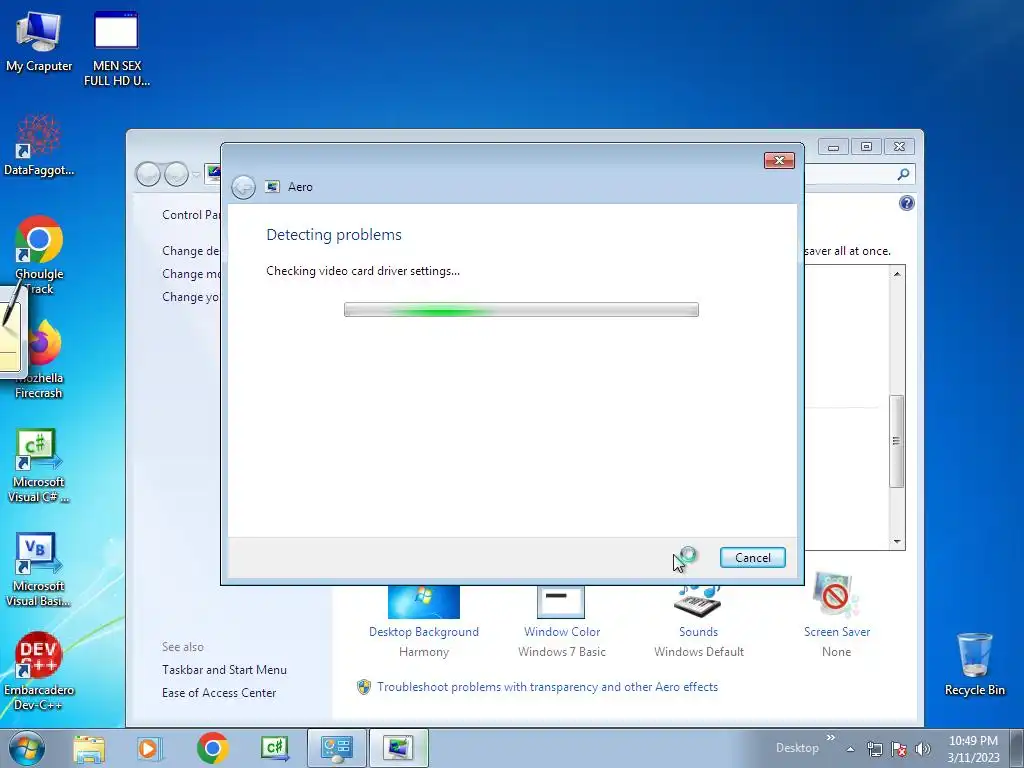Open Sounds settings link
Viewport: 1024px width, 768px height.
click(698, 632)
